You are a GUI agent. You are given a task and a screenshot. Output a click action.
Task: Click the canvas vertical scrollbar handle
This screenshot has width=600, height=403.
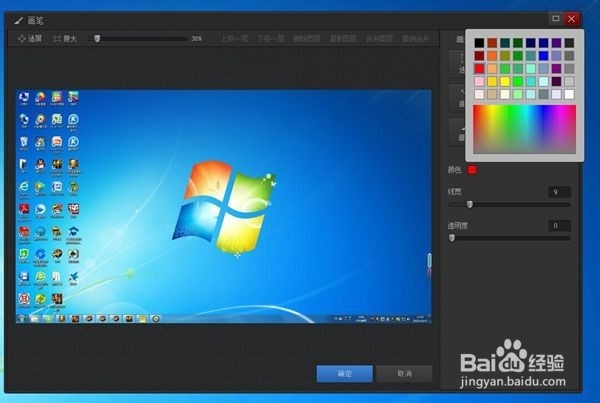pos(429,261)
